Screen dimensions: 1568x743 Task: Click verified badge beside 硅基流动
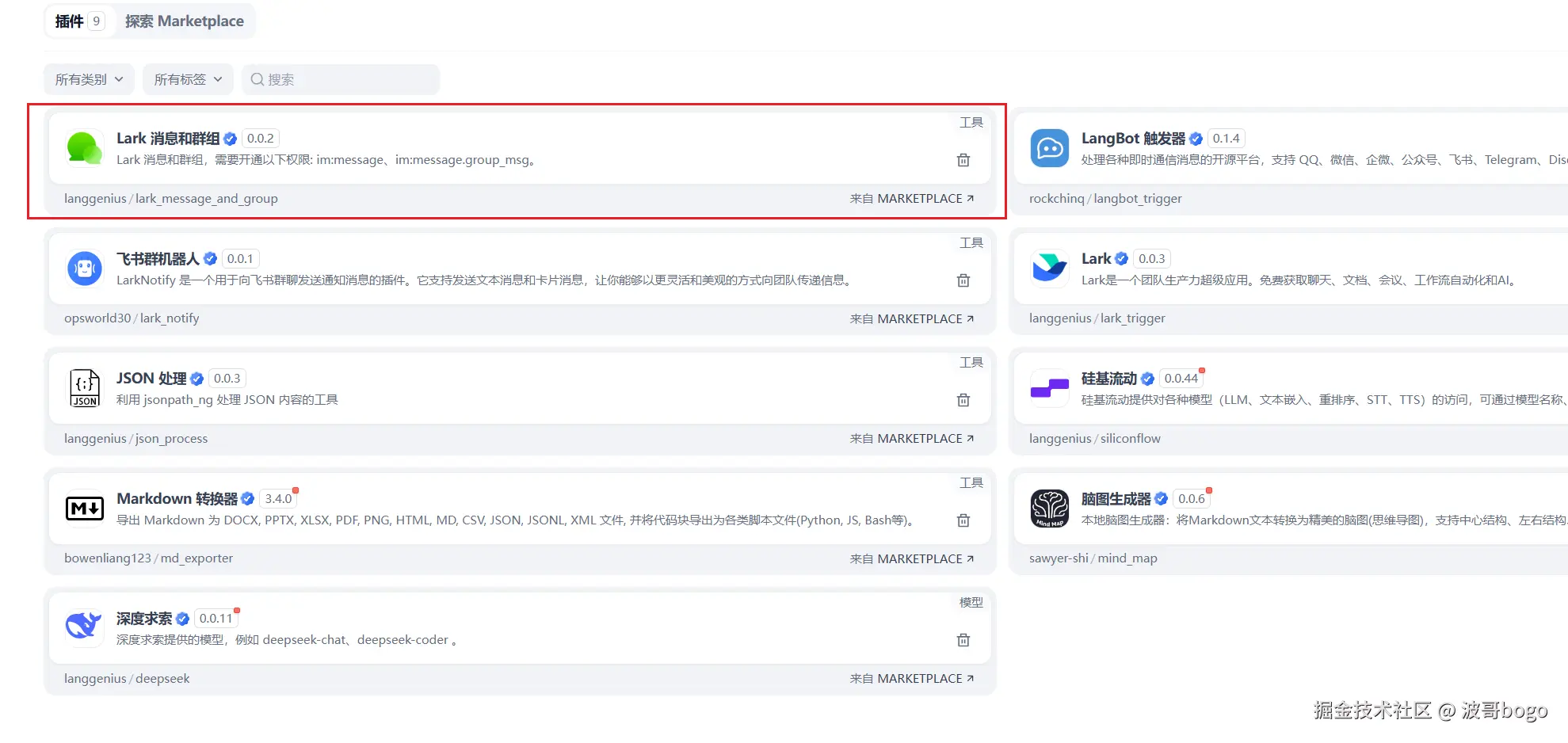1148,379
